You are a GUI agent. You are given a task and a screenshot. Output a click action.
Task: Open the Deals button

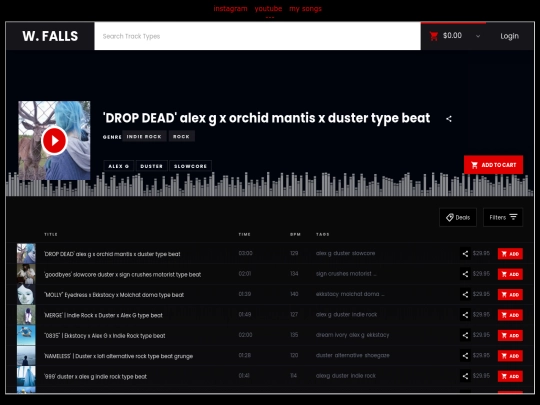458,217
